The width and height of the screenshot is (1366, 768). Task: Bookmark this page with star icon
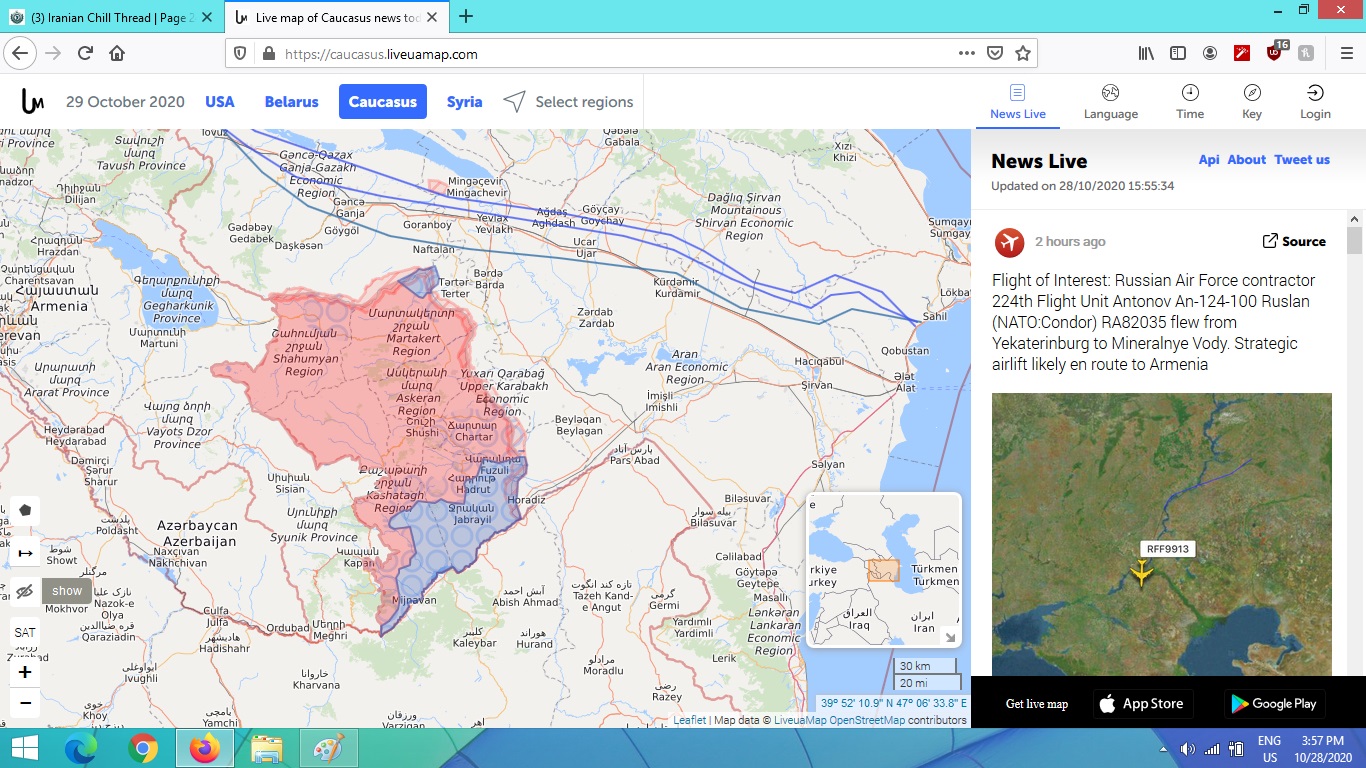tap(1023, 53)
